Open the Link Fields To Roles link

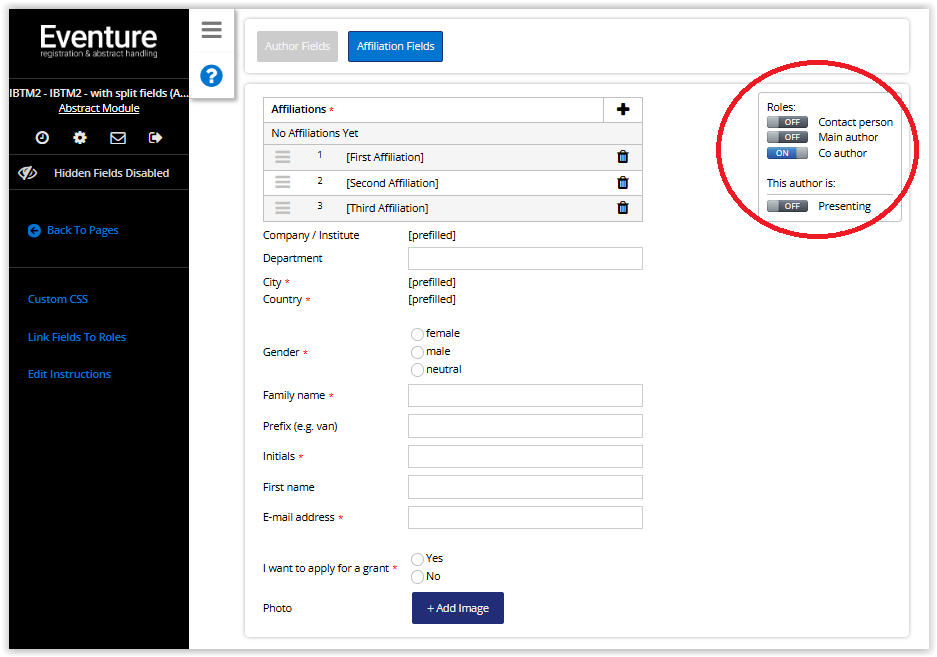tap(77, 337)
